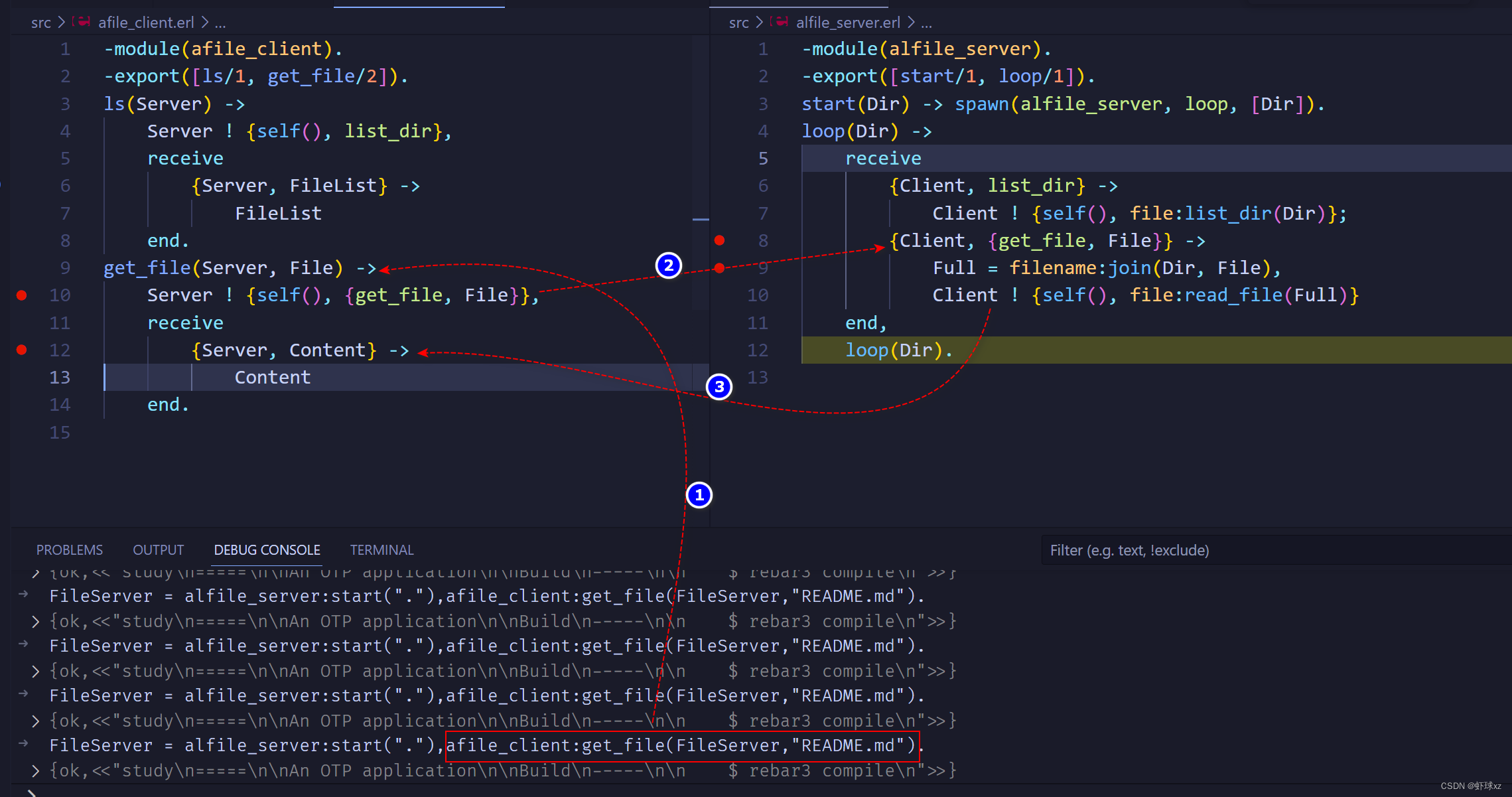
Task: Switch to the TERMINAL tab
Action: click(382, 550)
